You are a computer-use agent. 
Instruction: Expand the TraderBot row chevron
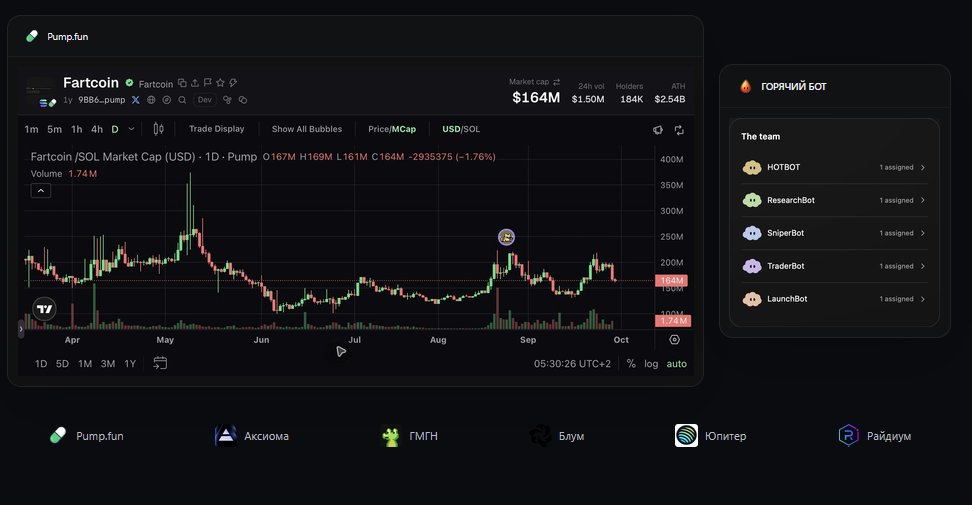923,266
